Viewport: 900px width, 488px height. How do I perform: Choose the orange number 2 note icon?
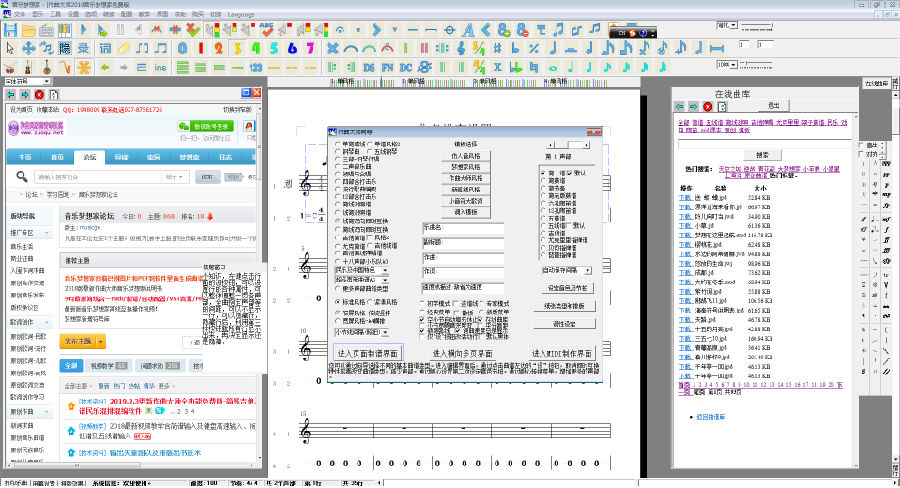click(219, 48)
